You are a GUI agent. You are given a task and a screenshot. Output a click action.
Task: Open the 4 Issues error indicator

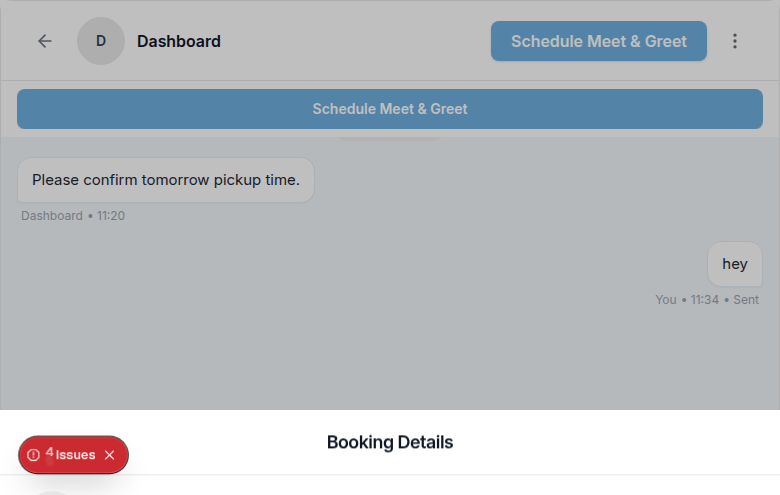point(75,455)
